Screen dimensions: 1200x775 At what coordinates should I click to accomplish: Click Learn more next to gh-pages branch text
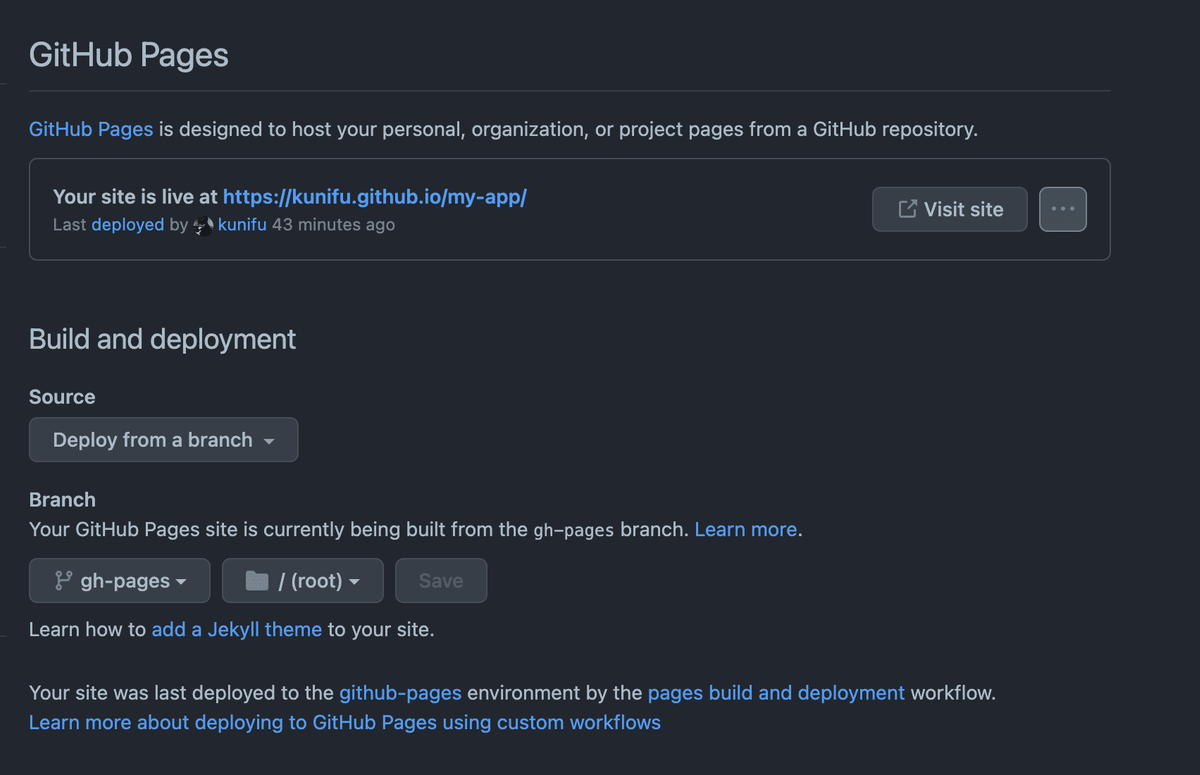[745, 529]
